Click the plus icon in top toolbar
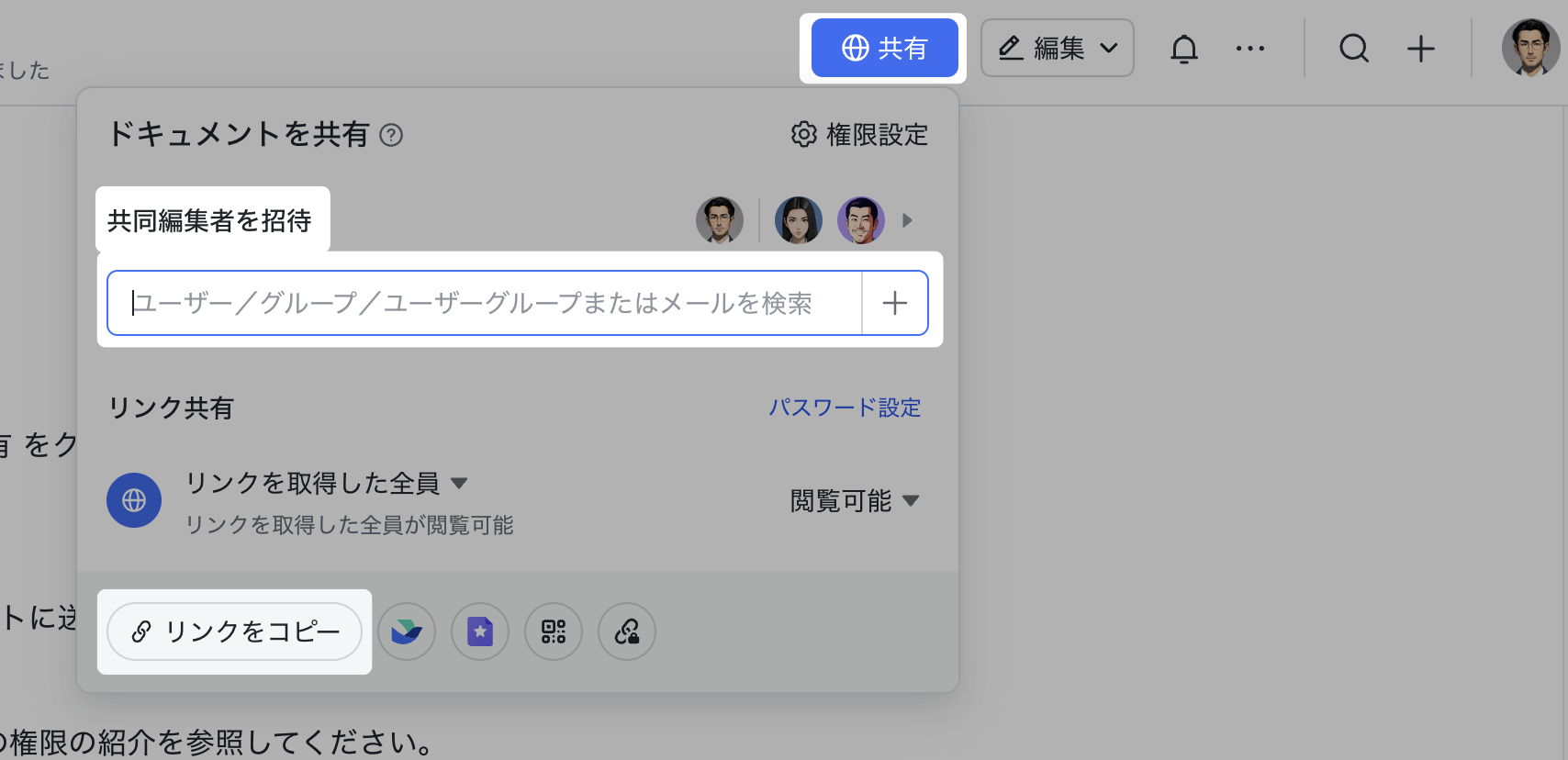Image resolution: width=1568 pixels, height=760 pixels. [1421, 48]
